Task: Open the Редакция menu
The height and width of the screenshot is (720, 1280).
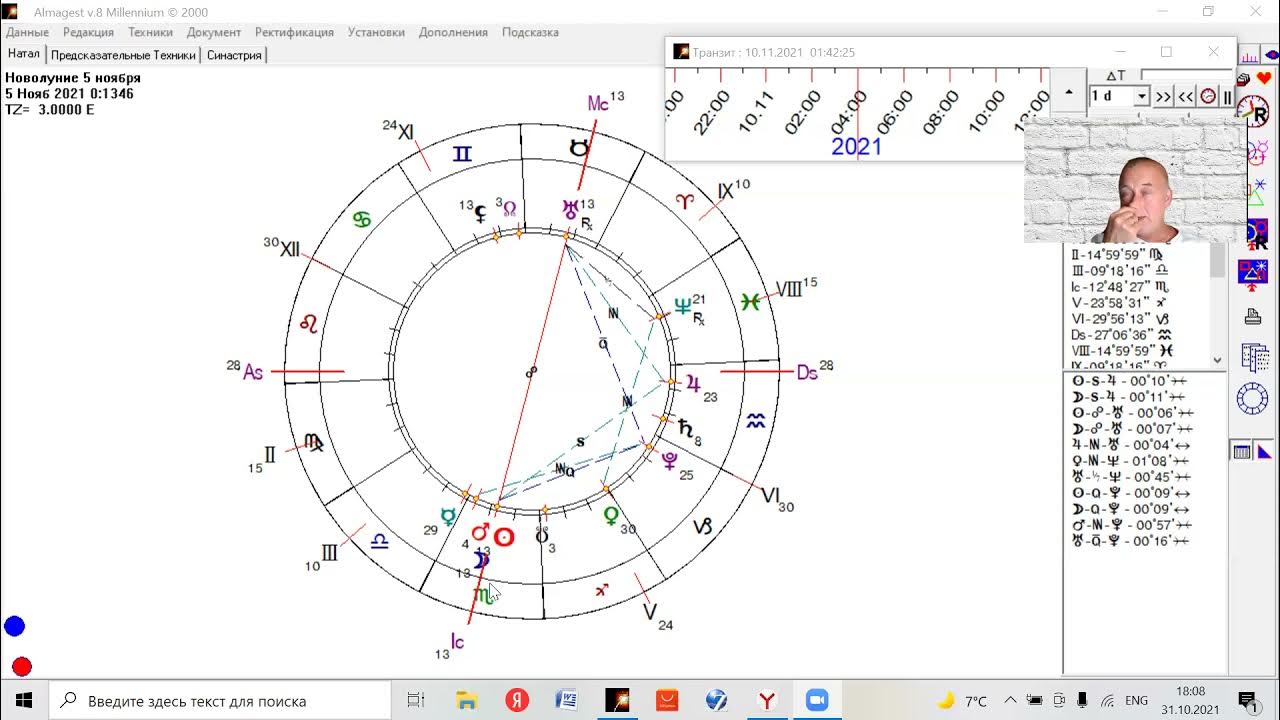Action: coord(88,32)
